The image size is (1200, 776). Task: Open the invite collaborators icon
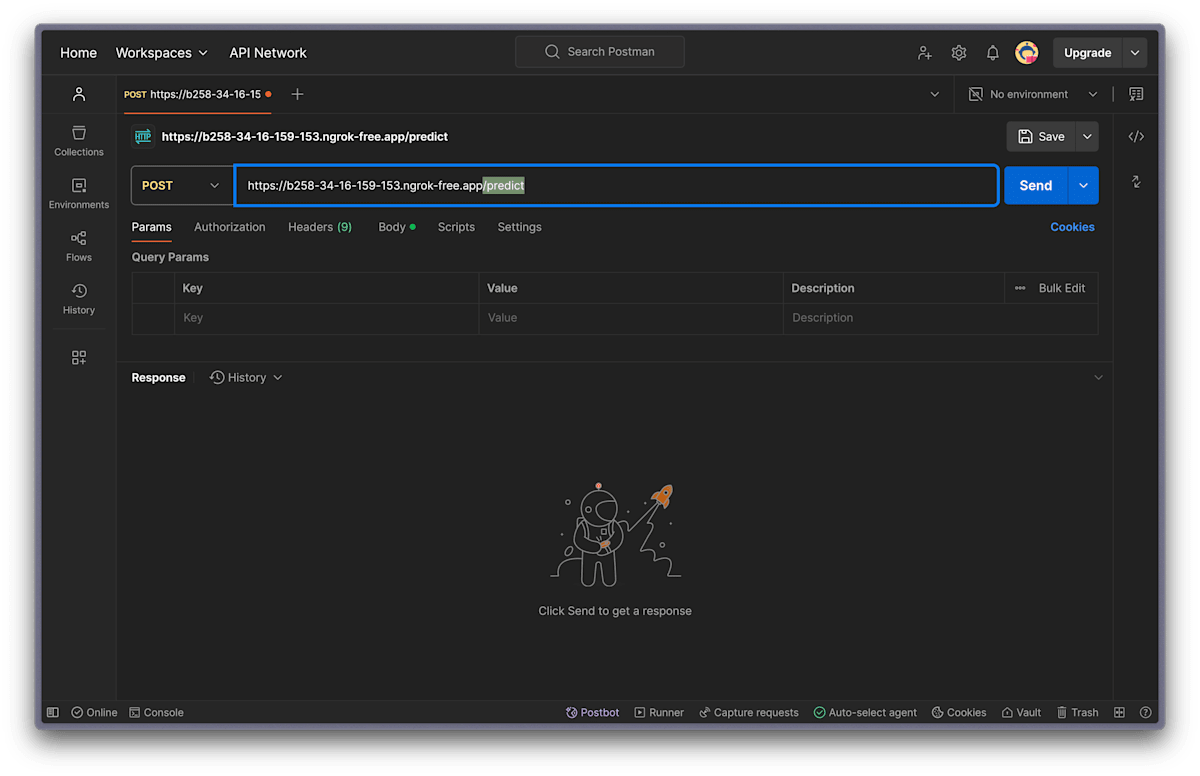tap(925, 53)
